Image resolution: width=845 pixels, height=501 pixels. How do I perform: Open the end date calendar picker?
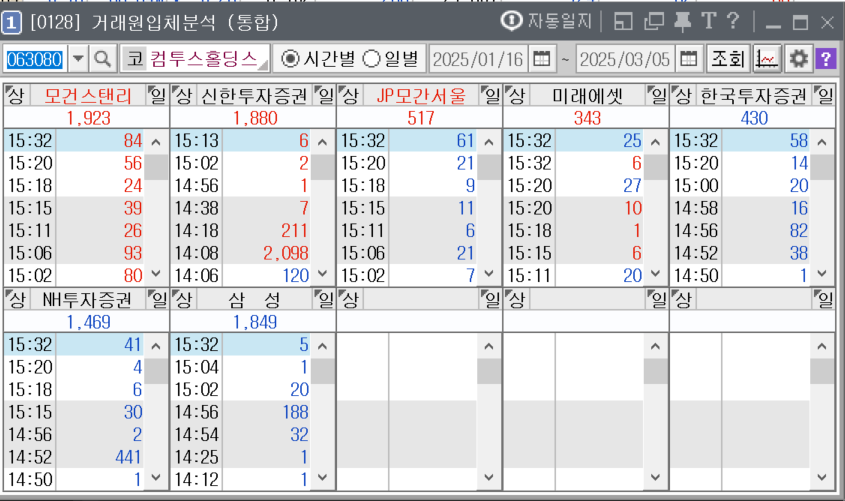688,59
